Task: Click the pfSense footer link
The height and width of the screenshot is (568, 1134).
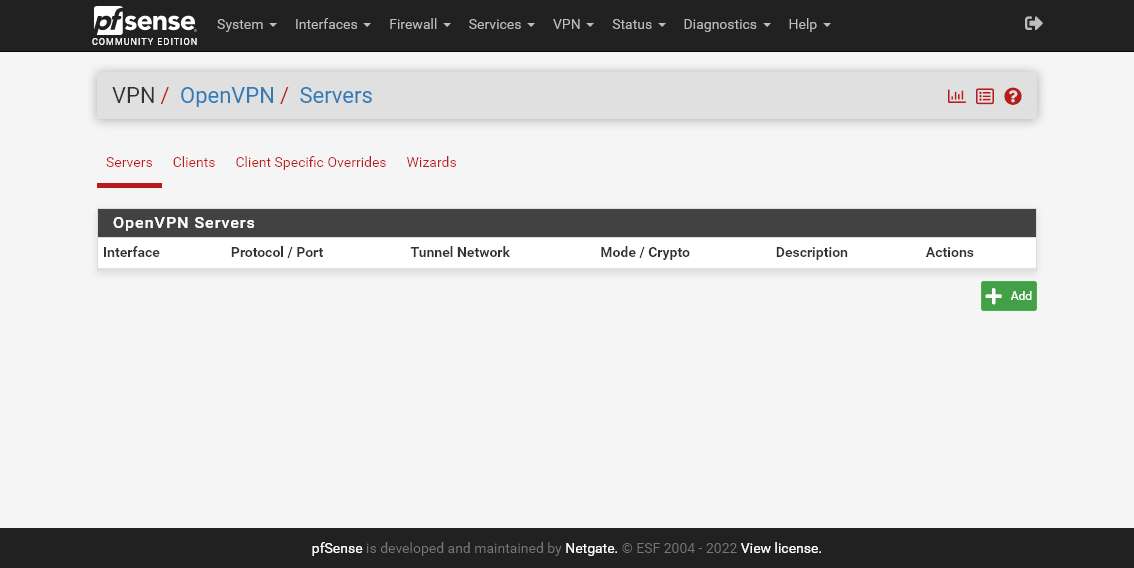Action: (x=337, y=548)
